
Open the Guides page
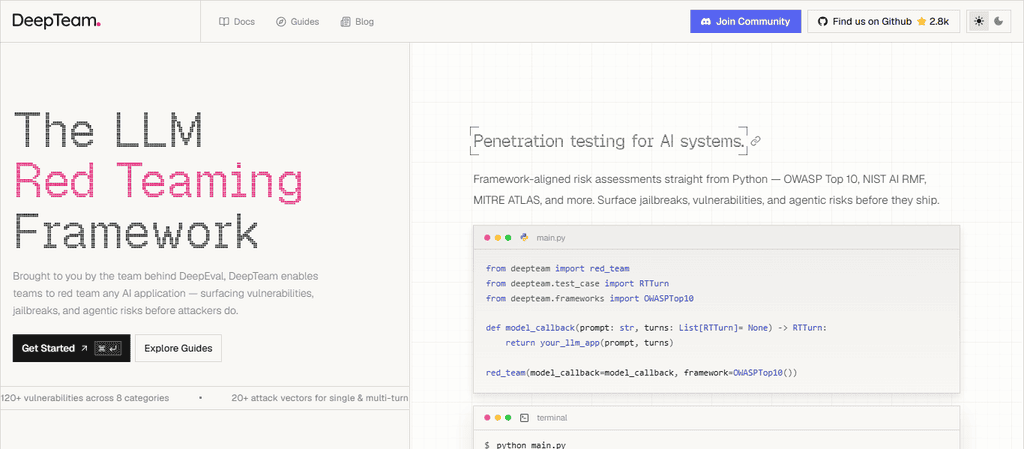pos(297,22)
